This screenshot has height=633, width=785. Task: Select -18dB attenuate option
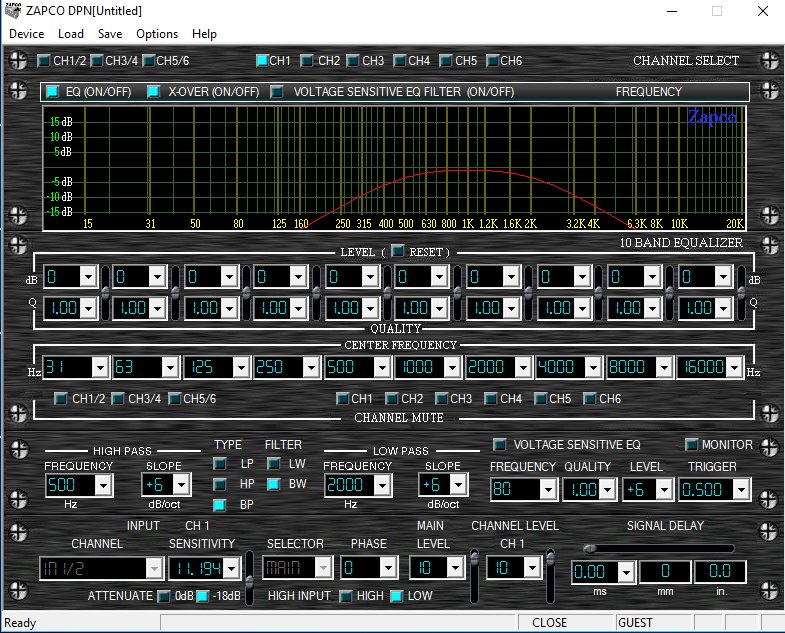(x=202, y=596)
